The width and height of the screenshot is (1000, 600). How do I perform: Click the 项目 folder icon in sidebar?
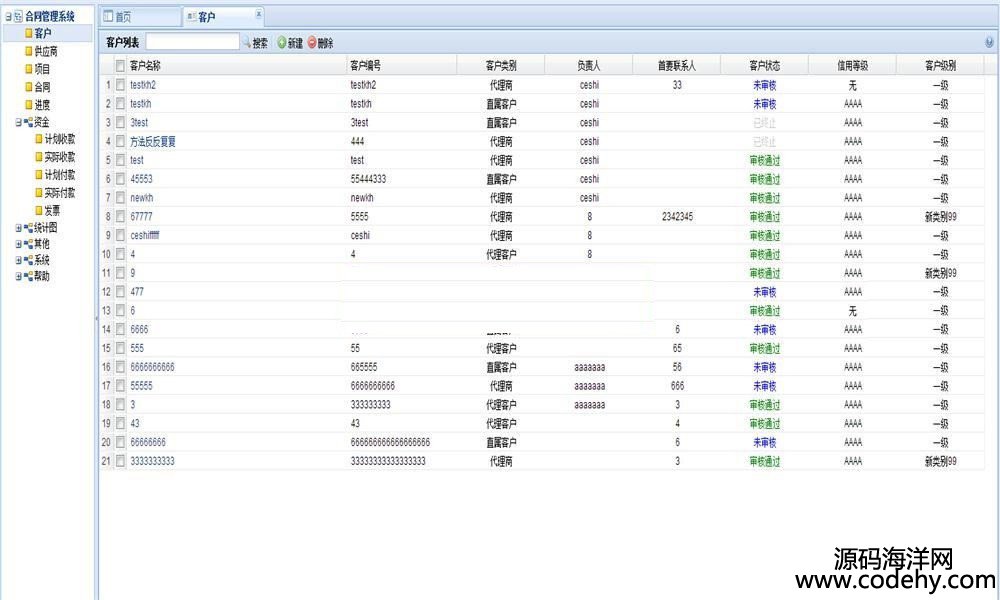point(29,69)
